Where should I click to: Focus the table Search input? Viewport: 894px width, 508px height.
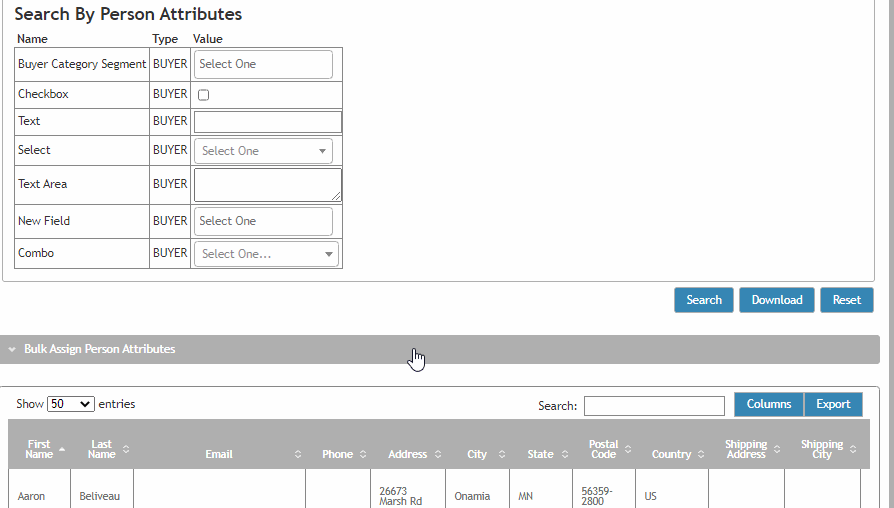tap(654, 406)
